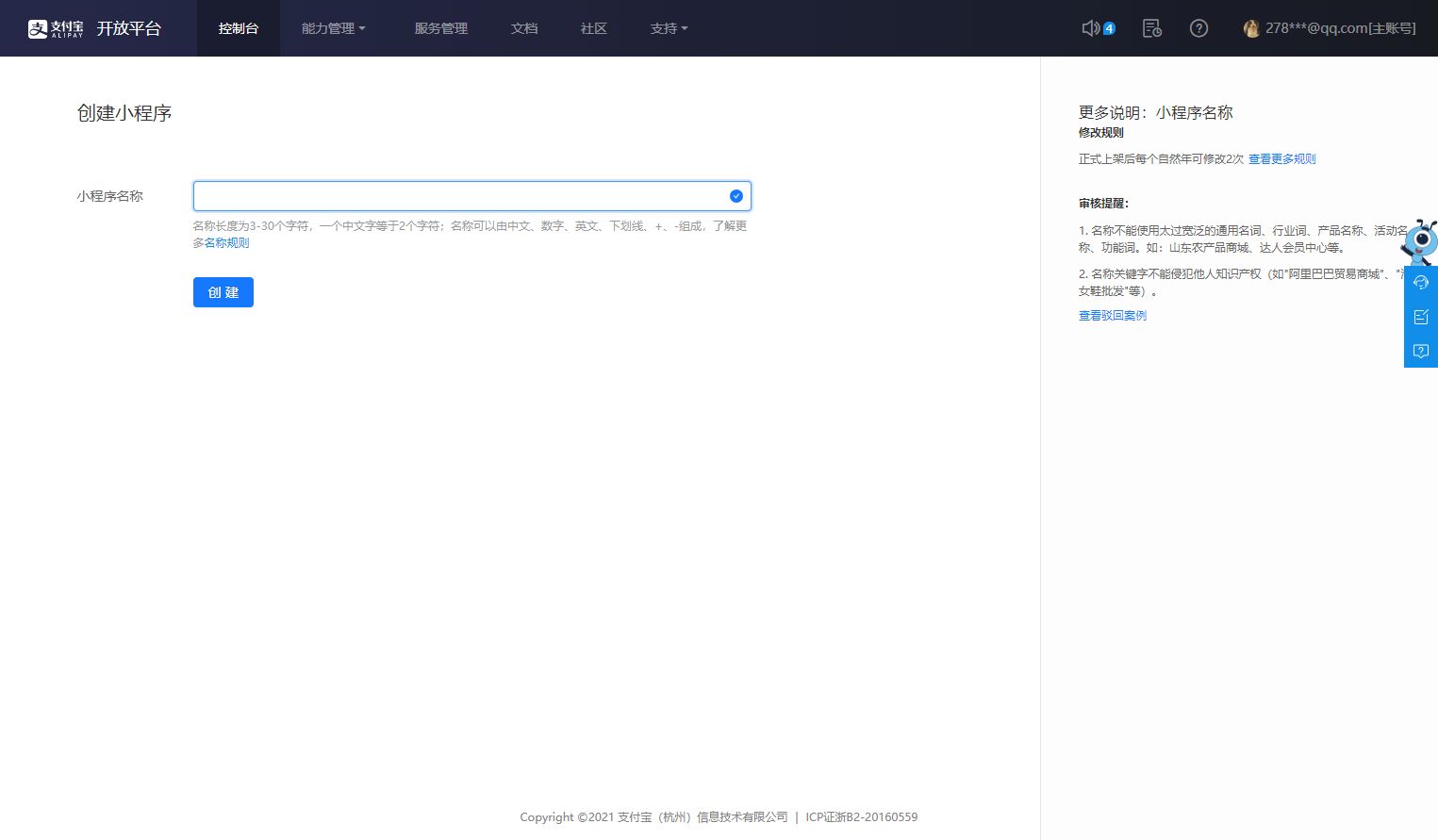Click the feedback edit icon in sidebar
This screenshot has height=840, width=1438.
pyautogui.click(x=1421, y=317)
